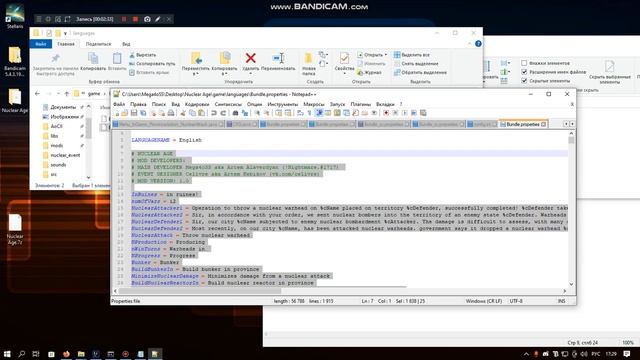Viewport: 640px width, 360px height.
Task: Toggle the highlighted indent guide toolbar icon
Action: [319, 113]
